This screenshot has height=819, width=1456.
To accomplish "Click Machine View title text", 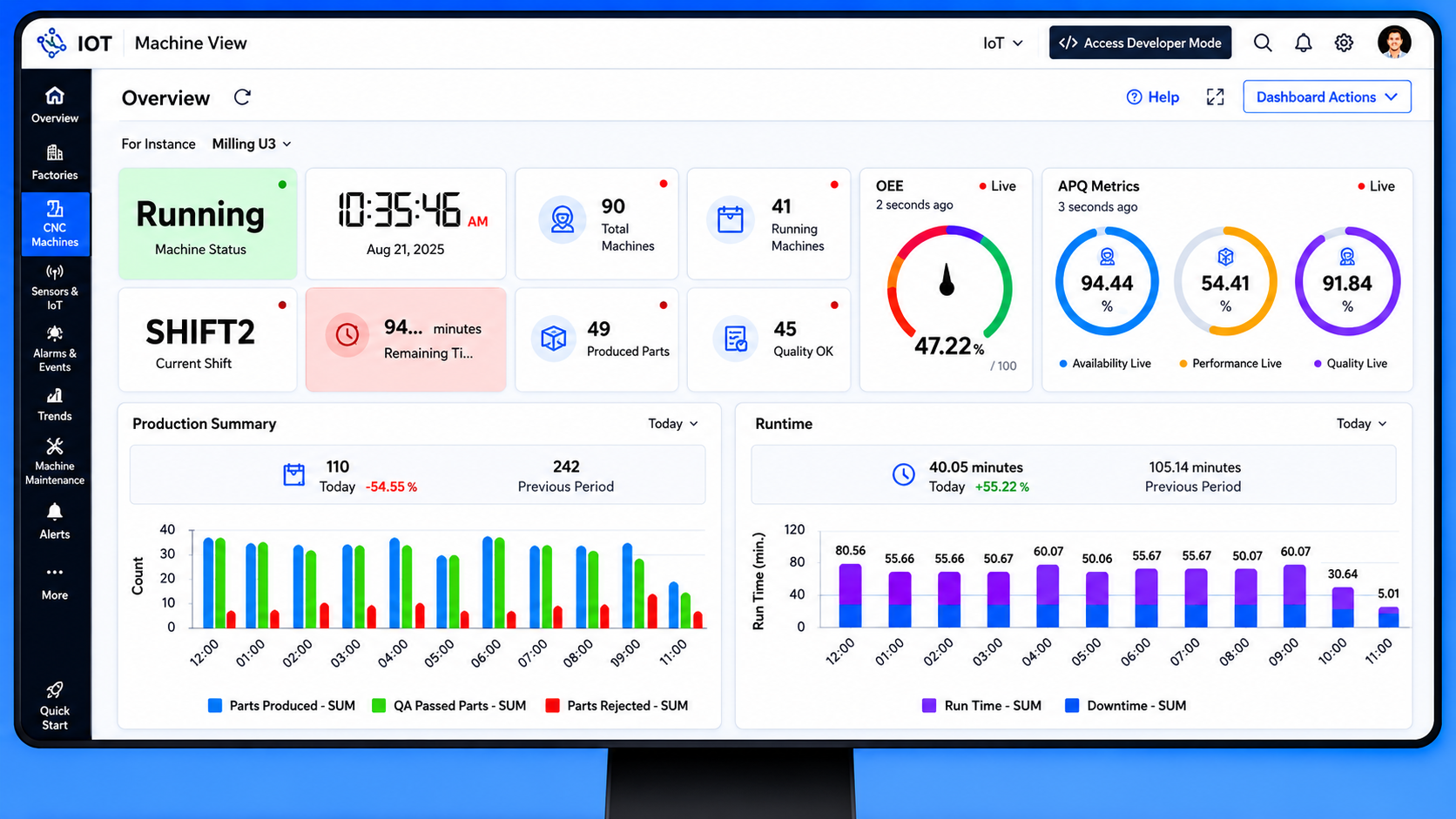I will point(191,43).
